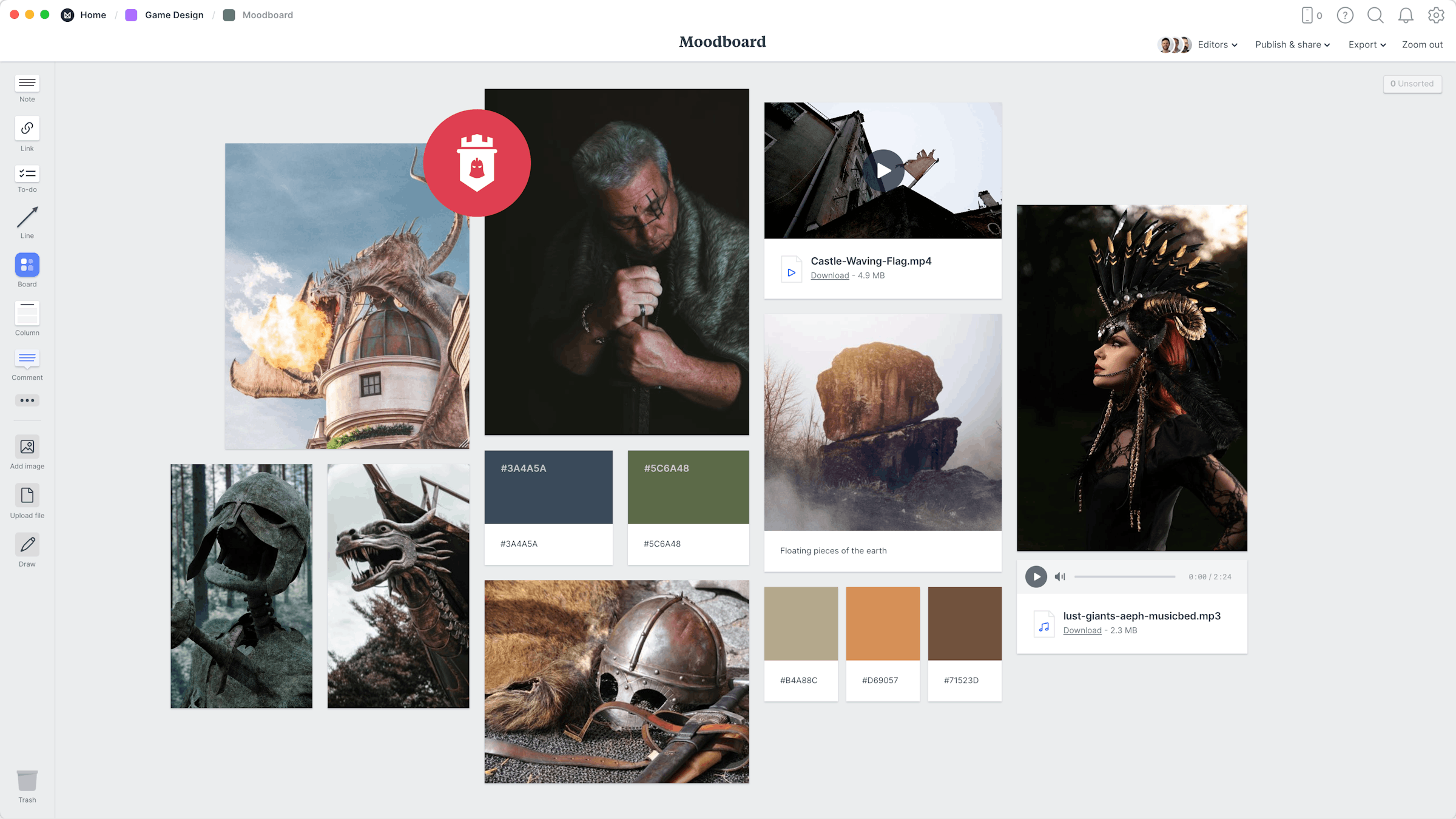The width and height of the screenshot is (1456, 819).
Task: Mute the lust-giants audio player
Action: pyautogui.click(x=1060, y=576)
